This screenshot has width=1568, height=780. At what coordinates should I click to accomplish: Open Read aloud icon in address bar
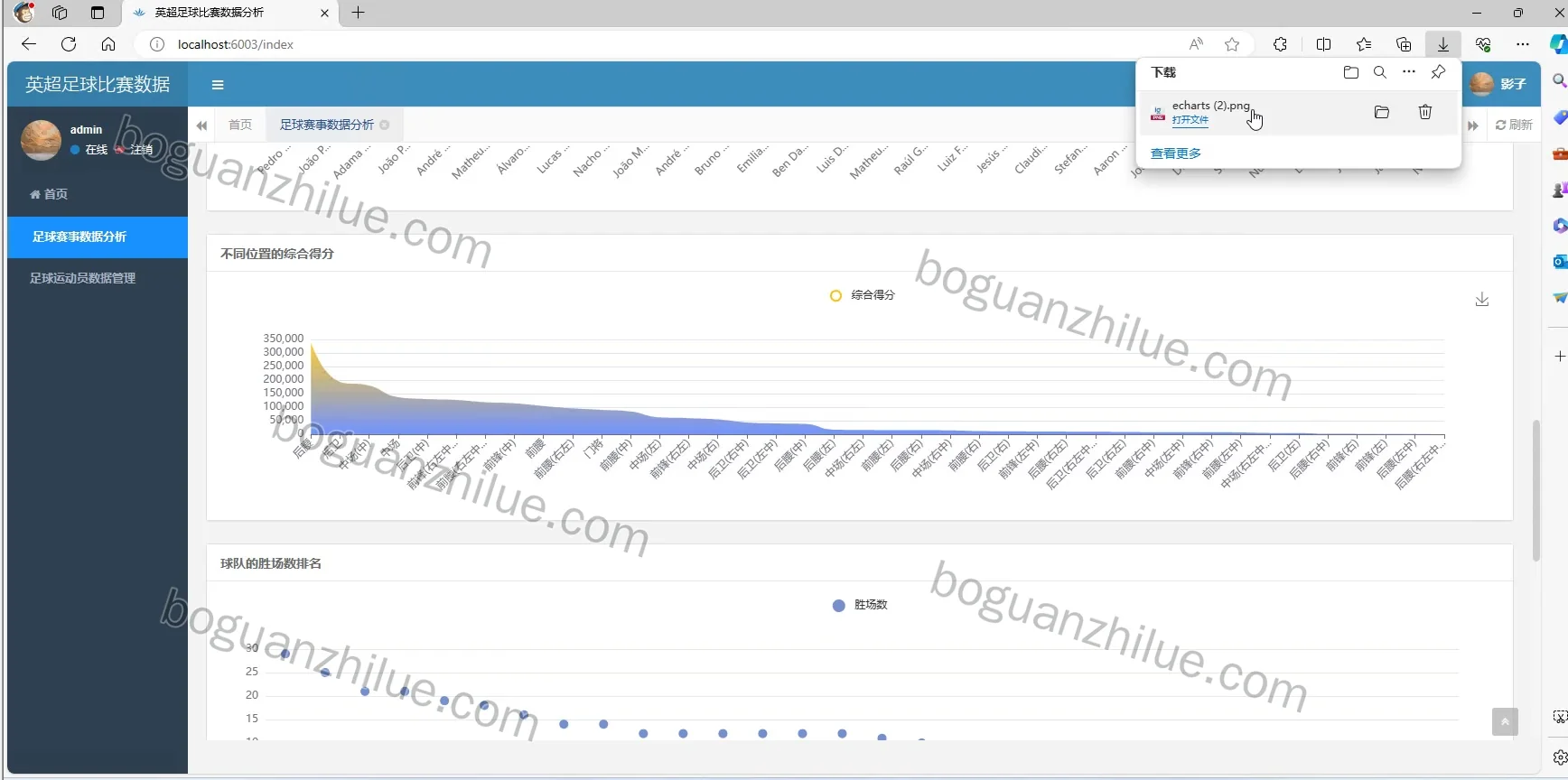(1196, 44)
